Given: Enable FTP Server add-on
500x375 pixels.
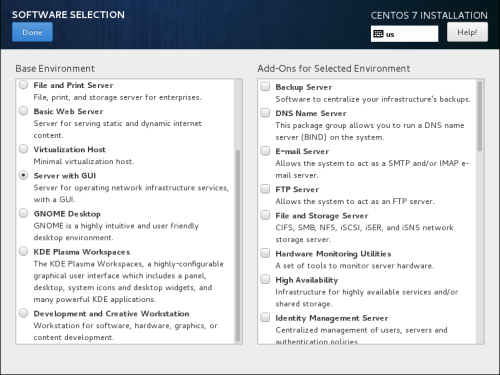Looking at the screenshot, I should tap(265, 189).
